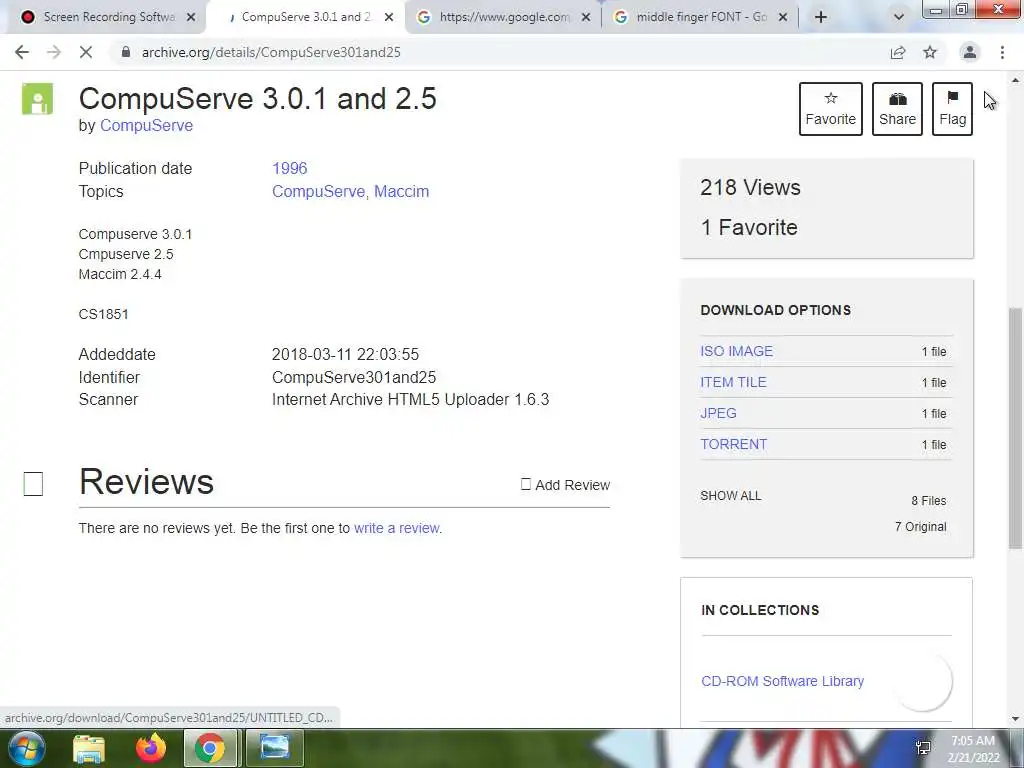Click the page vertical scrollbar thumb
Viewport: 1024px width, 768px height.
tap(1015, 428)
